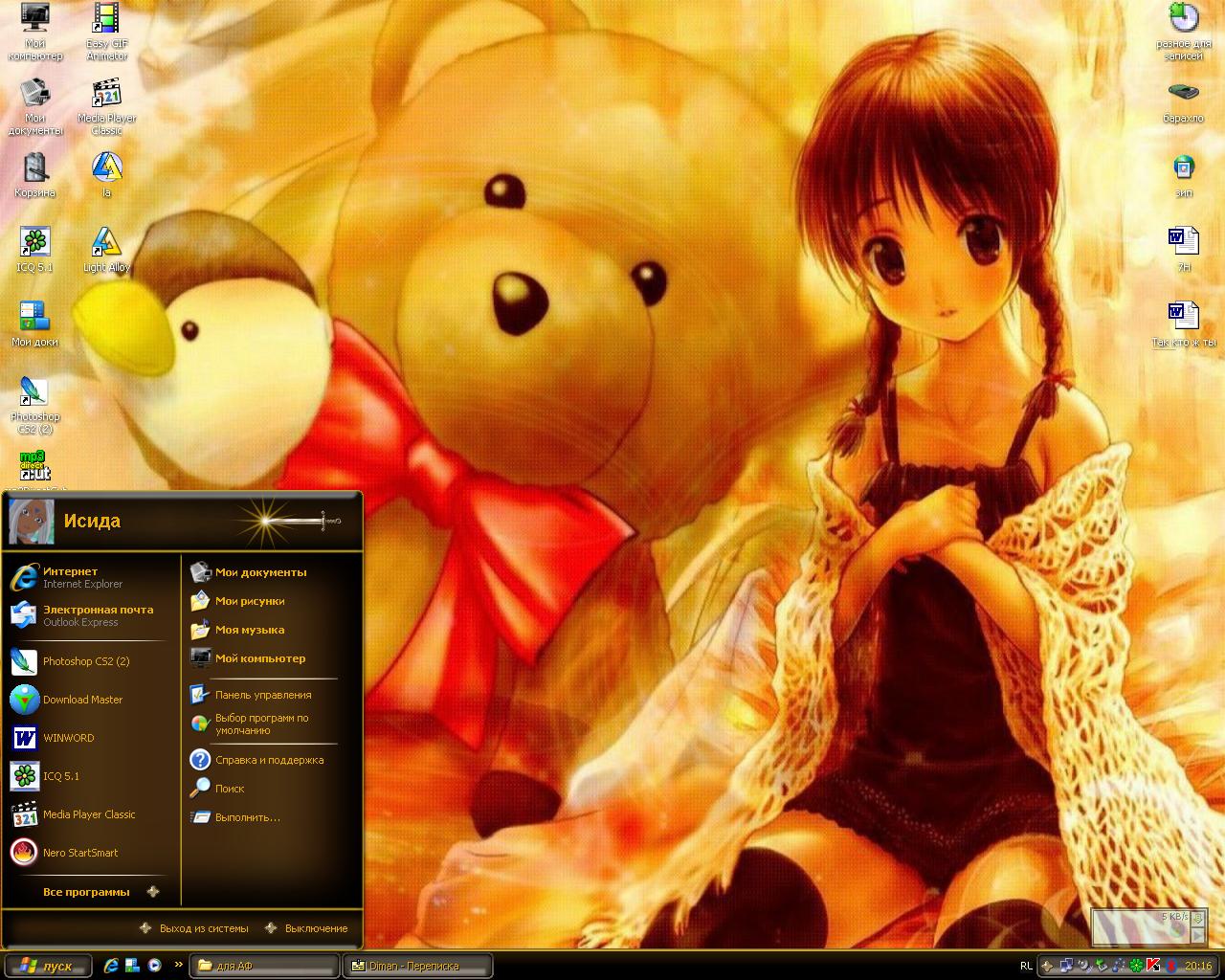Open the Мои документы desktop icon
Image resolution: width=1225 pixels, height=980 pixels.
(35, 106)
